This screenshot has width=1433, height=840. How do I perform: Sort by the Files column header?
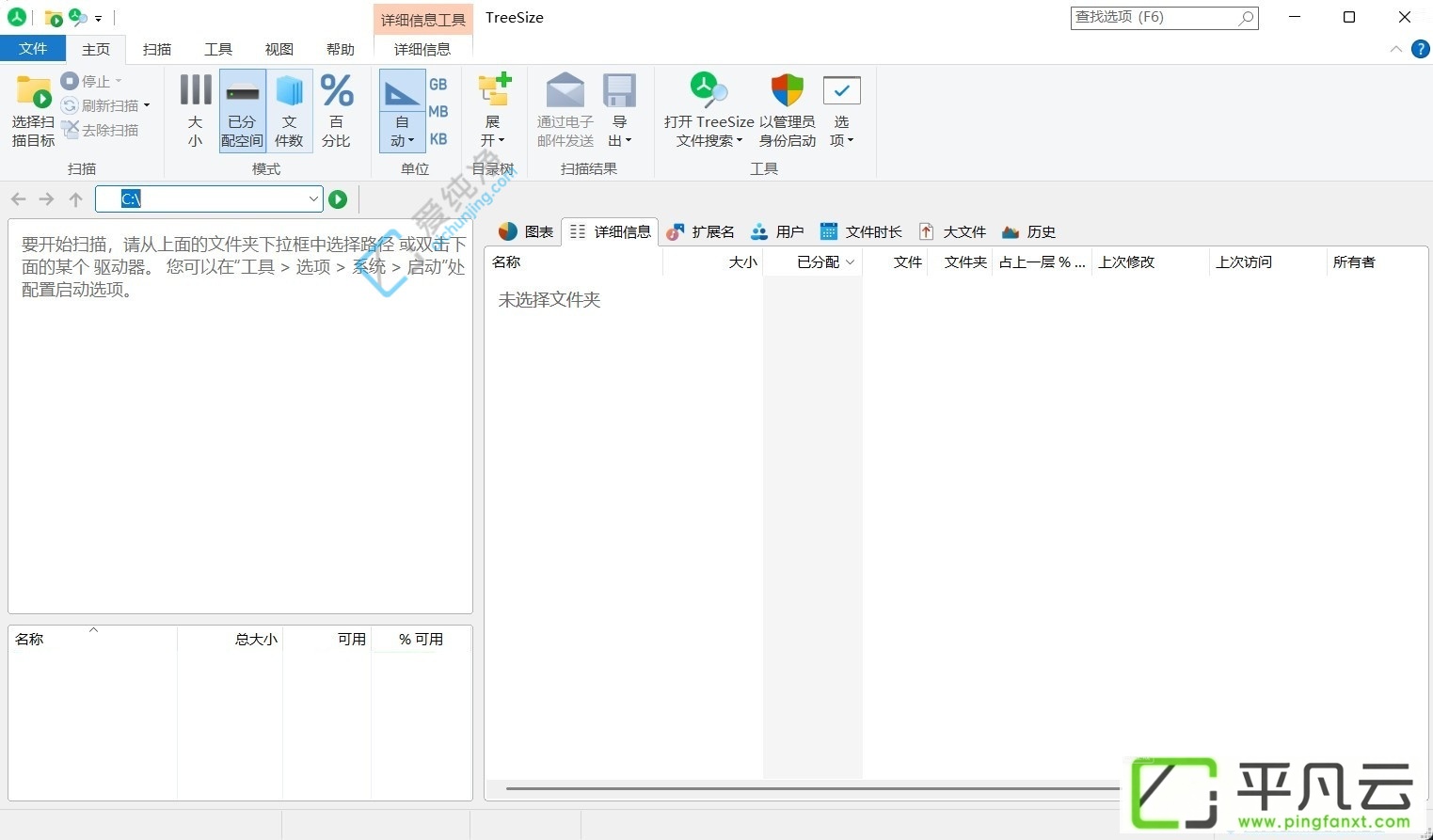point(895,262)
